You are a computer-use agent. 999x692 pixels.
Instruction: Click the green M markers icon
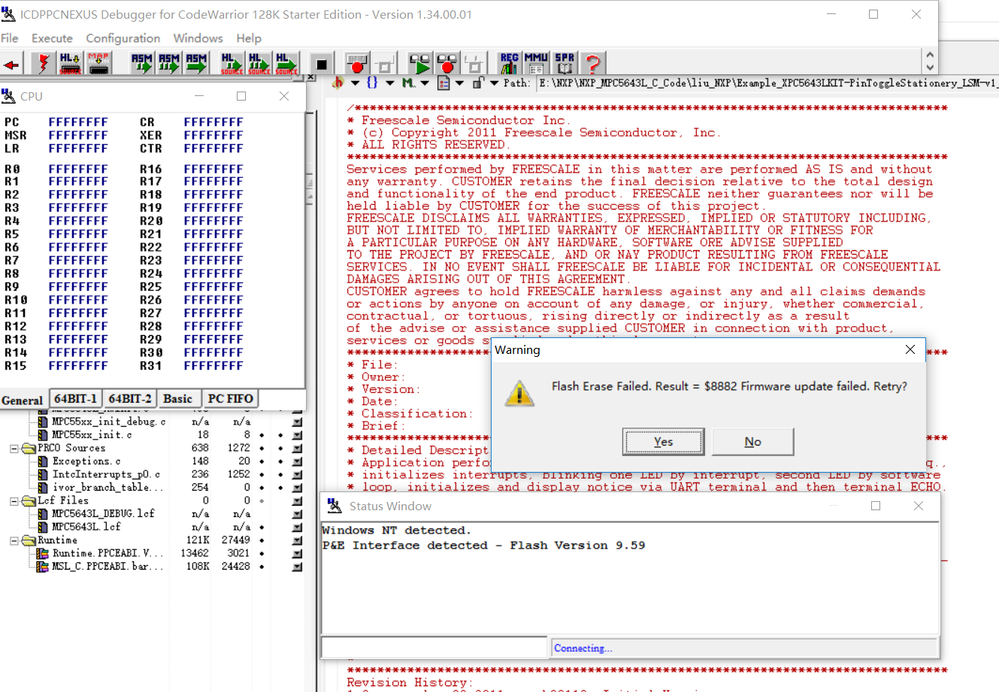point(408,83)
